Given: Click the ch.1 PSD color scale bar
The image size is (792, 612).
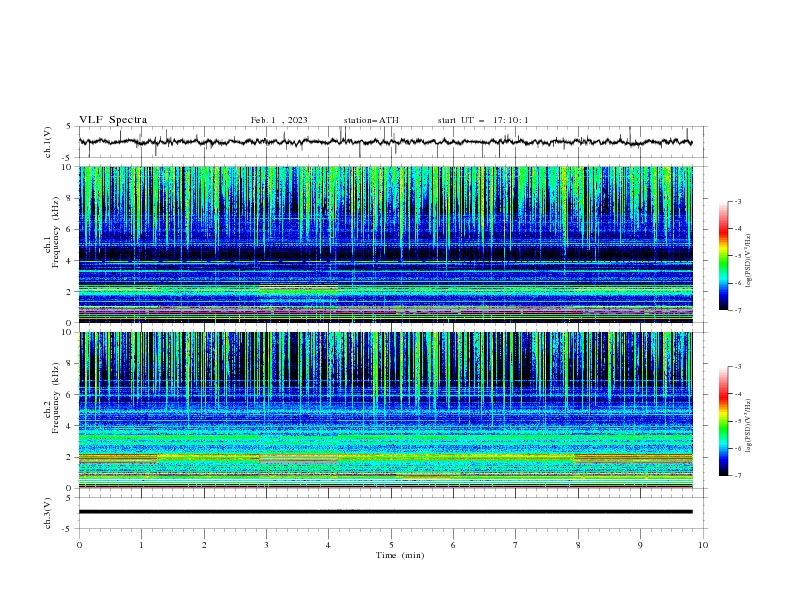Looking at the screenshot, I should point(723,256).
